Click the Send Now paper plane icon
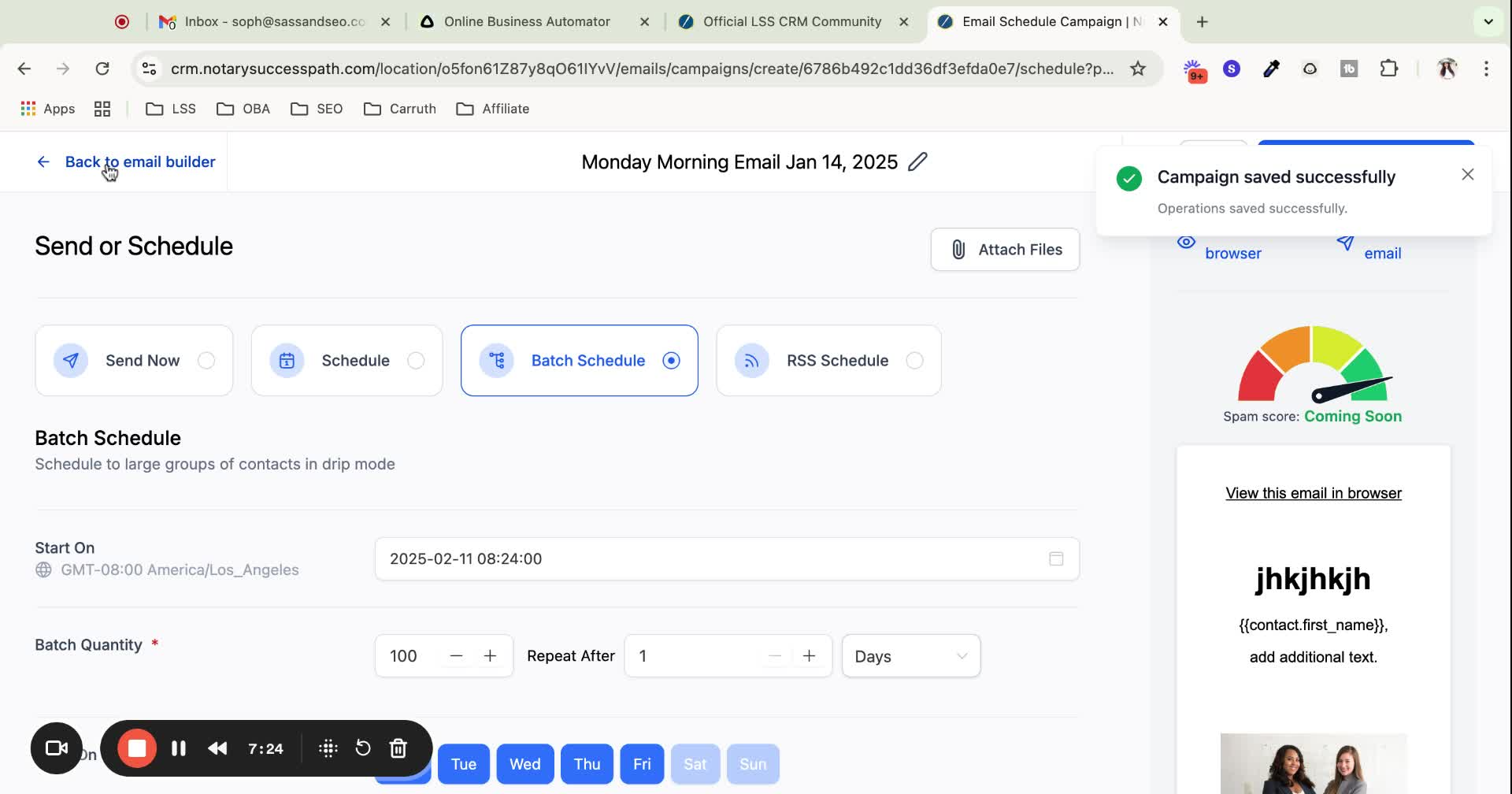The image size is (1512, 794). point(71,361)
